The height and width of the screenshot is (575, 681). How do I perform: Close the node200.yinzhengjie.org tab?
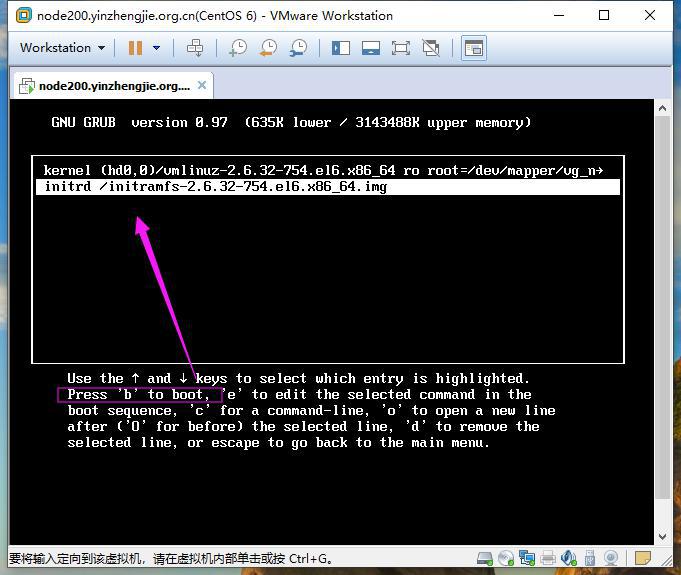coord(202,85)
